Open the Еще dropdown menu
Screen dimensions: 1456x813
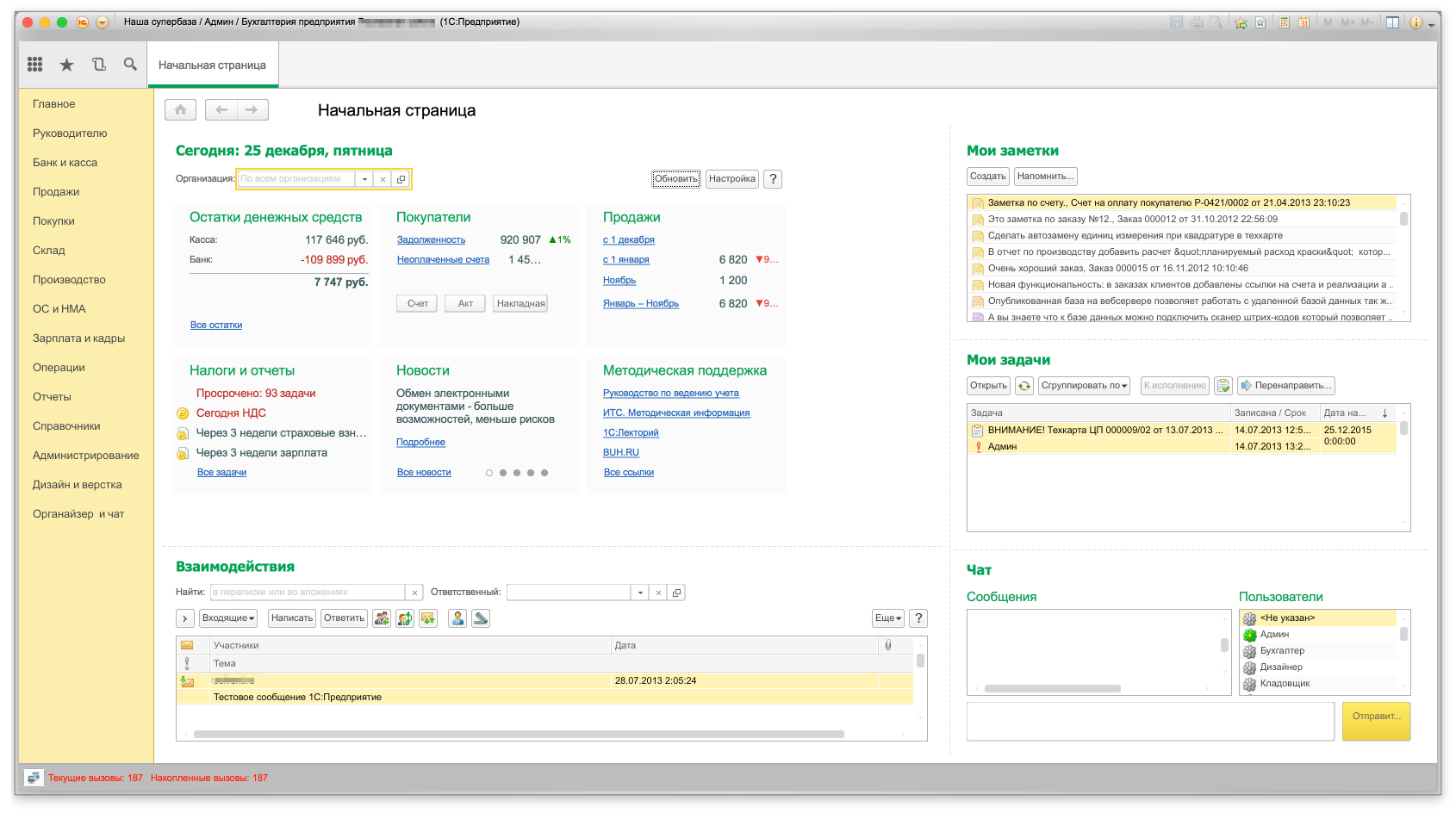887,618
